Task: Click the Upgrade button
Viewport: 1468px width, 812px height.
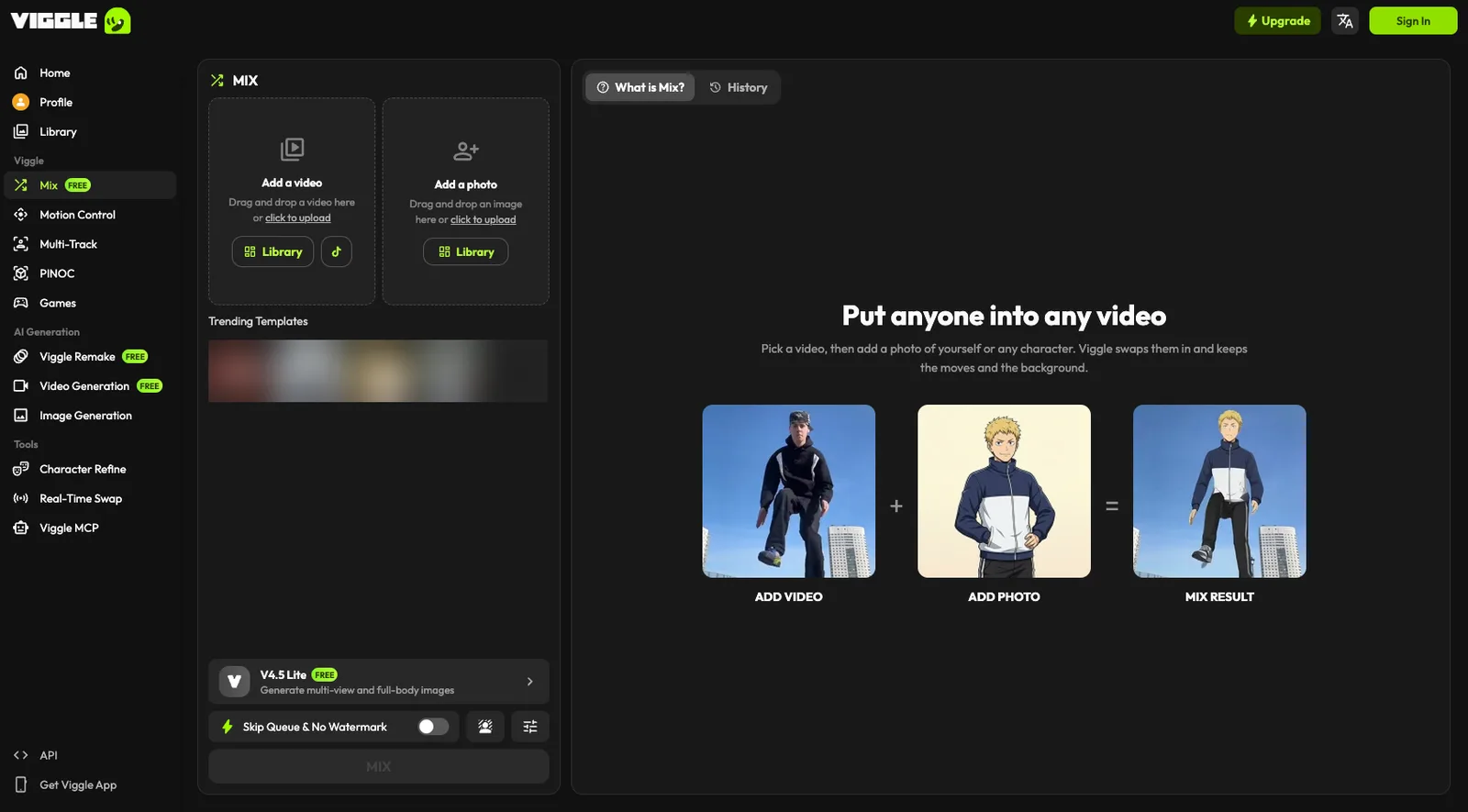Action: tap(1277, 21)
